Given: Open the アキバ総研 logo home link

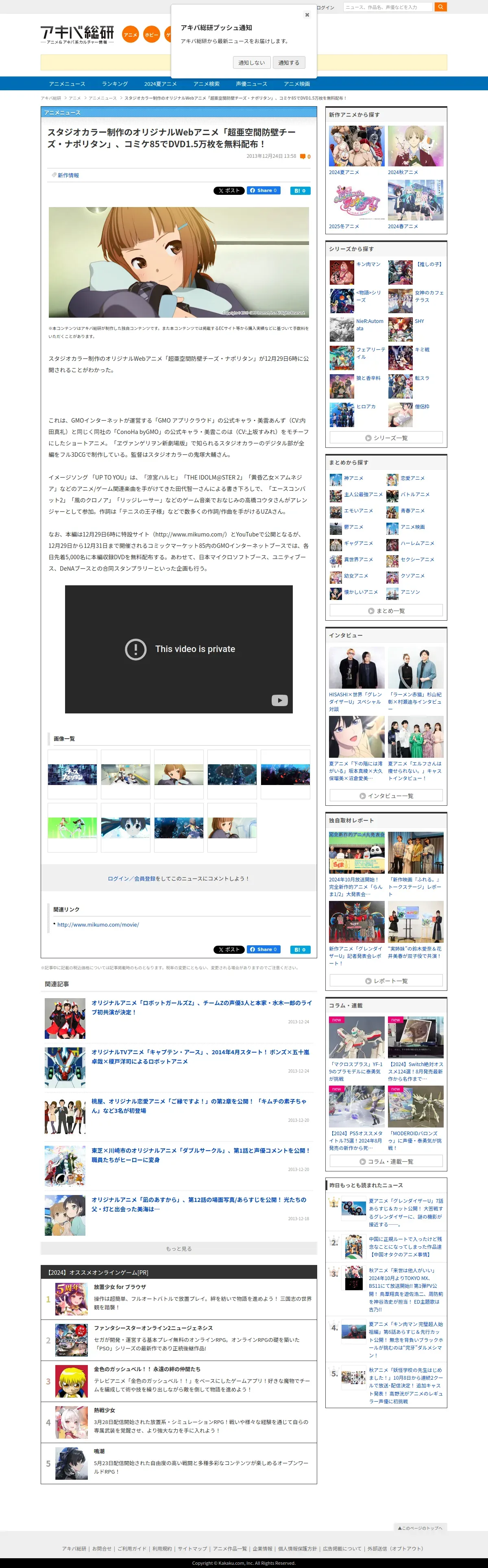Looking at the screenshot, I should pyautogui.click(x=77, y=35).
